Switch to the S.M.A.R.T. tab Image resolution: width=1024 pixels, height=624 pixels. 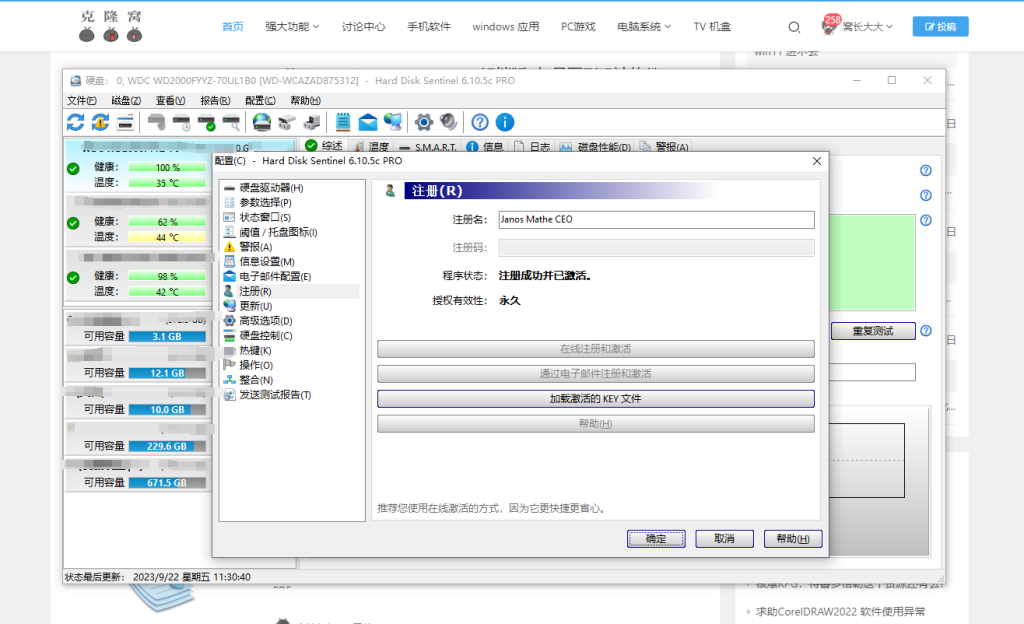click(428, 147)
